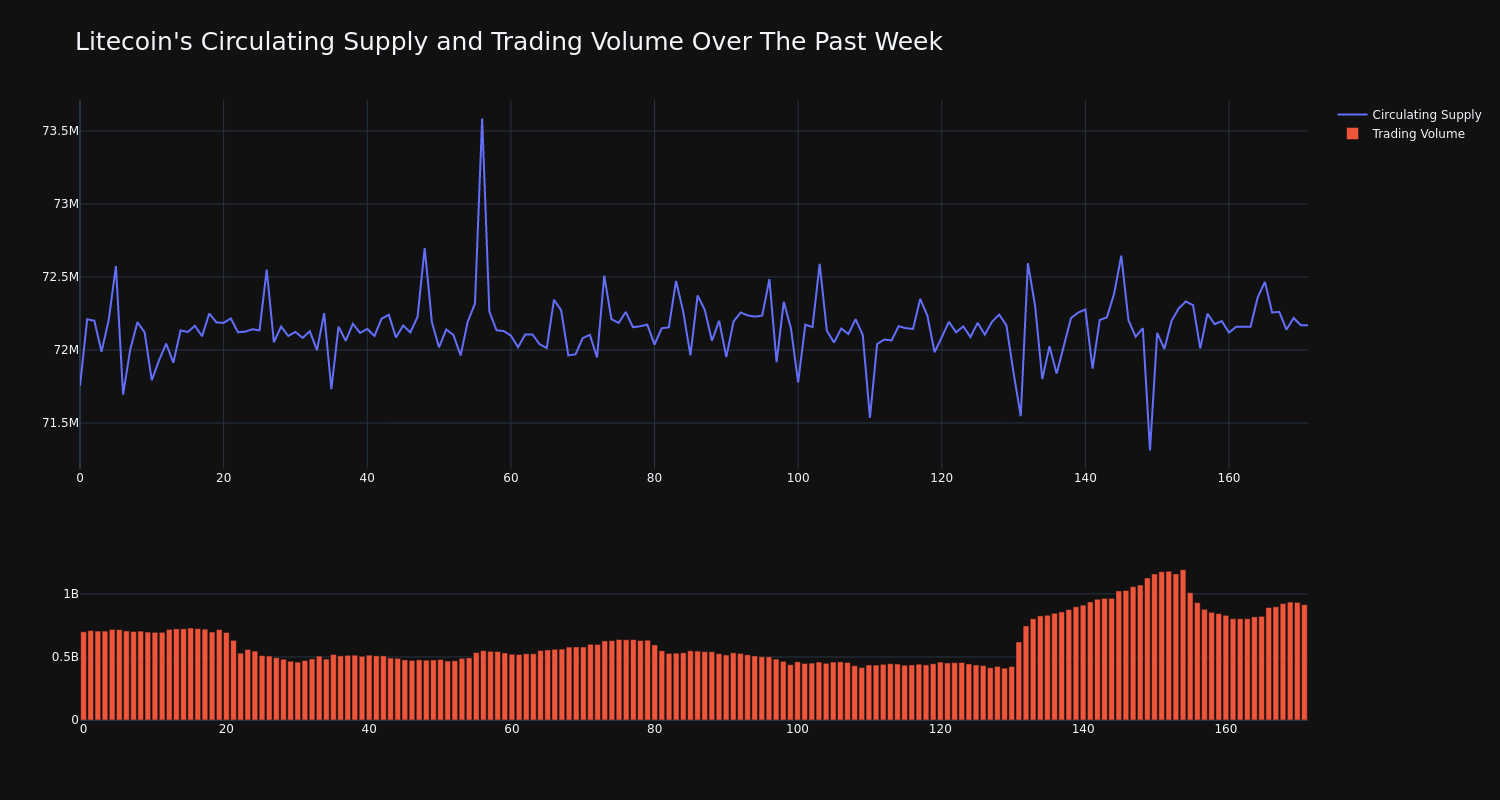Click the 72.5M y-axis label
The width and height of the screenshot is (1500, 800).
(x=60, y=277)
